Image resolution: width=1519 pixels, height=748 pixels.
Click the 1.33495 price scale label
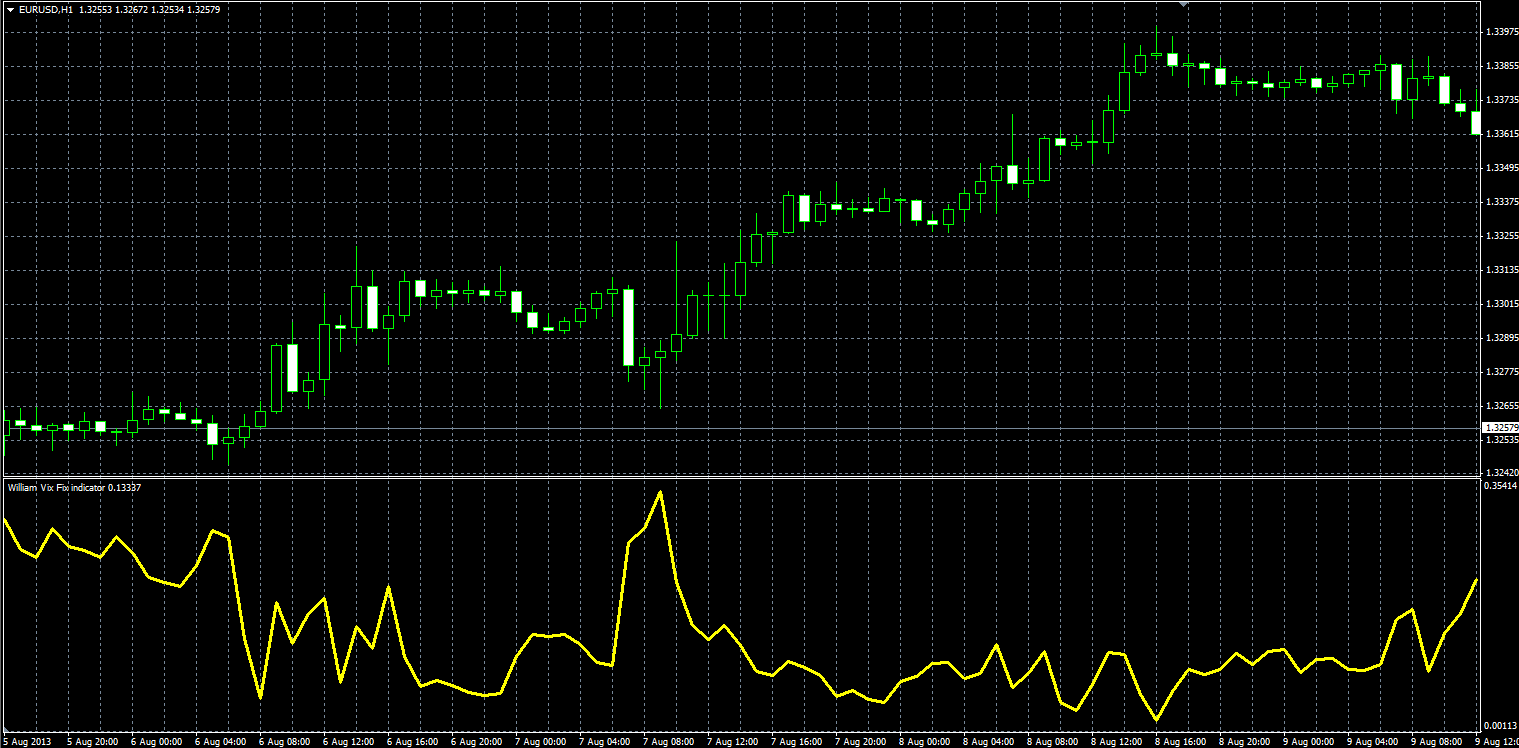pos(1500,168)
